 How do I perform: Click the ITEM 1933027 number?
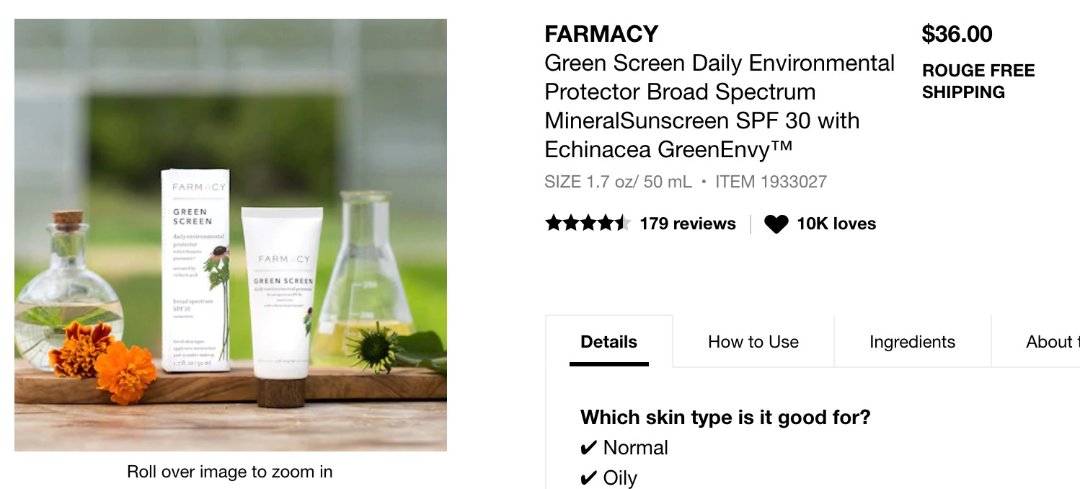point(771,182)
